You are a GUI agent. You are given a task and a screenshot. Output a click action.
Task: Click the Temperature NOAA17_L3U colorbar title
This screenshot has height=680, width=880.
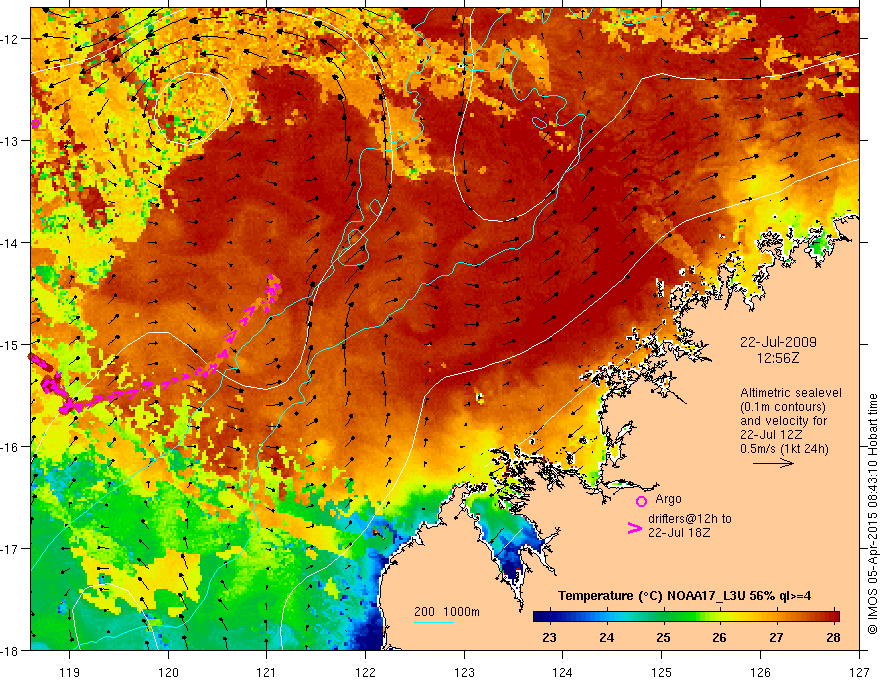pos(684,596)
